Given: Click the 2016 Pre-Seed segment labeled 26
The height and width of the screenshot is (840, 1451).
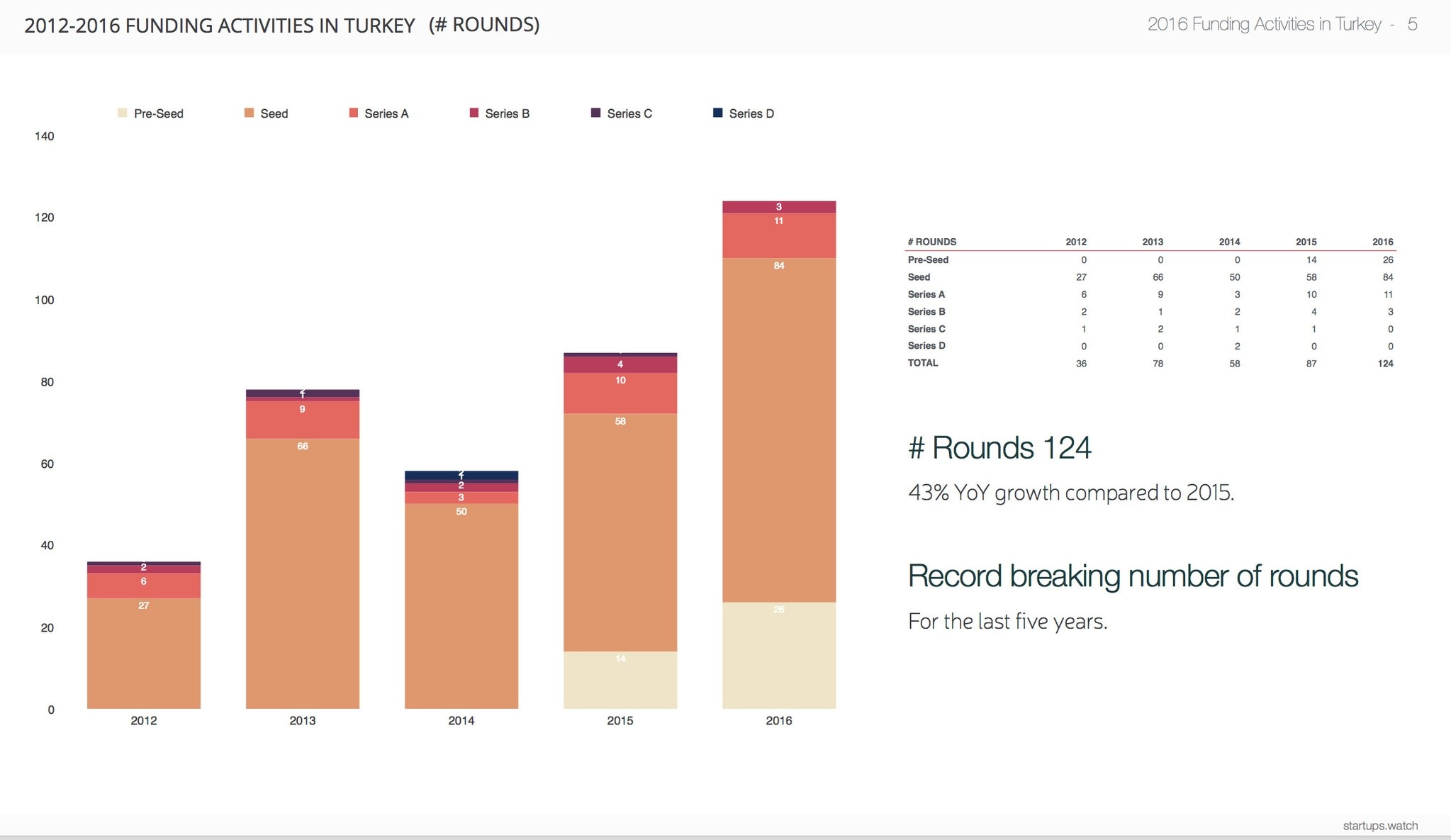Looking at the screenshot, I should (778, 656).
